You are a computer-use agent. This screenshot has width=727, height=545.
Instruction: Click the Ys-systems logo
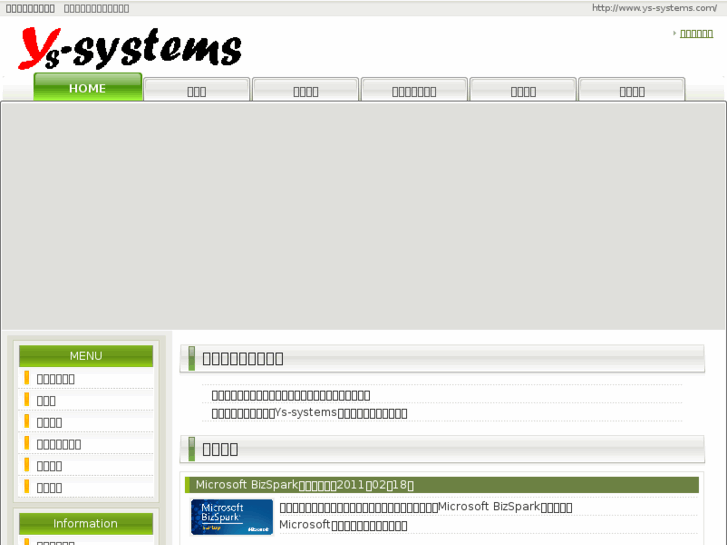[130, 48]
